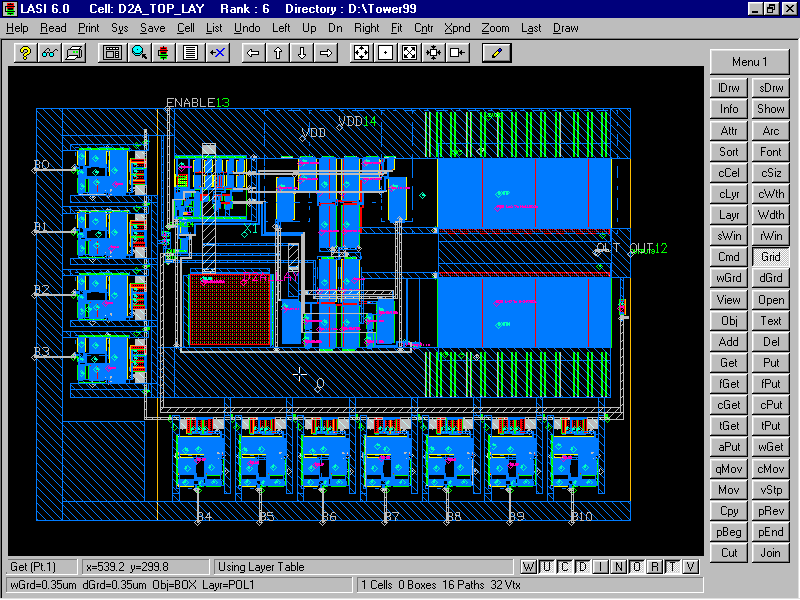Toggle the O button in status bar

pos(636,567)
